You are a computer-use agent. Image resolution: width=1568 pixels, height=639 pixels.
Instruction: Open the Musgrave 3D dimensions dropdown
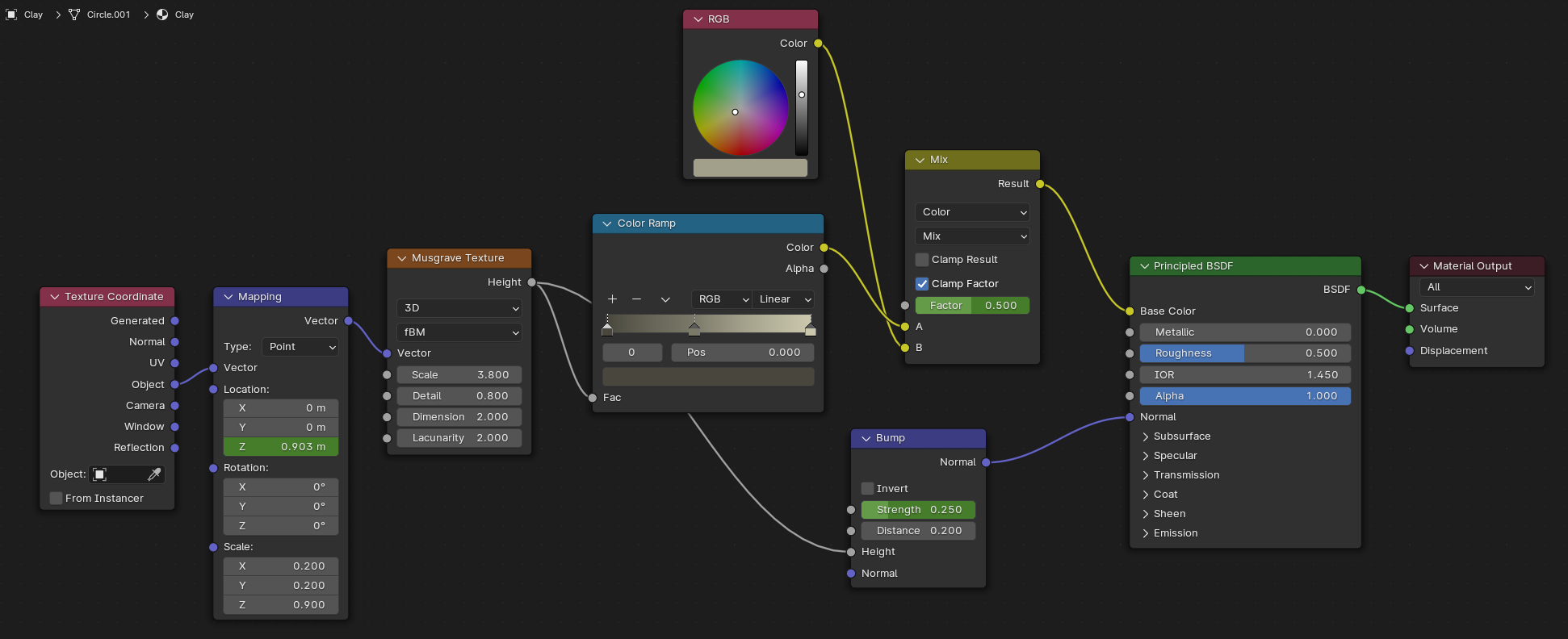coord(459,308)
